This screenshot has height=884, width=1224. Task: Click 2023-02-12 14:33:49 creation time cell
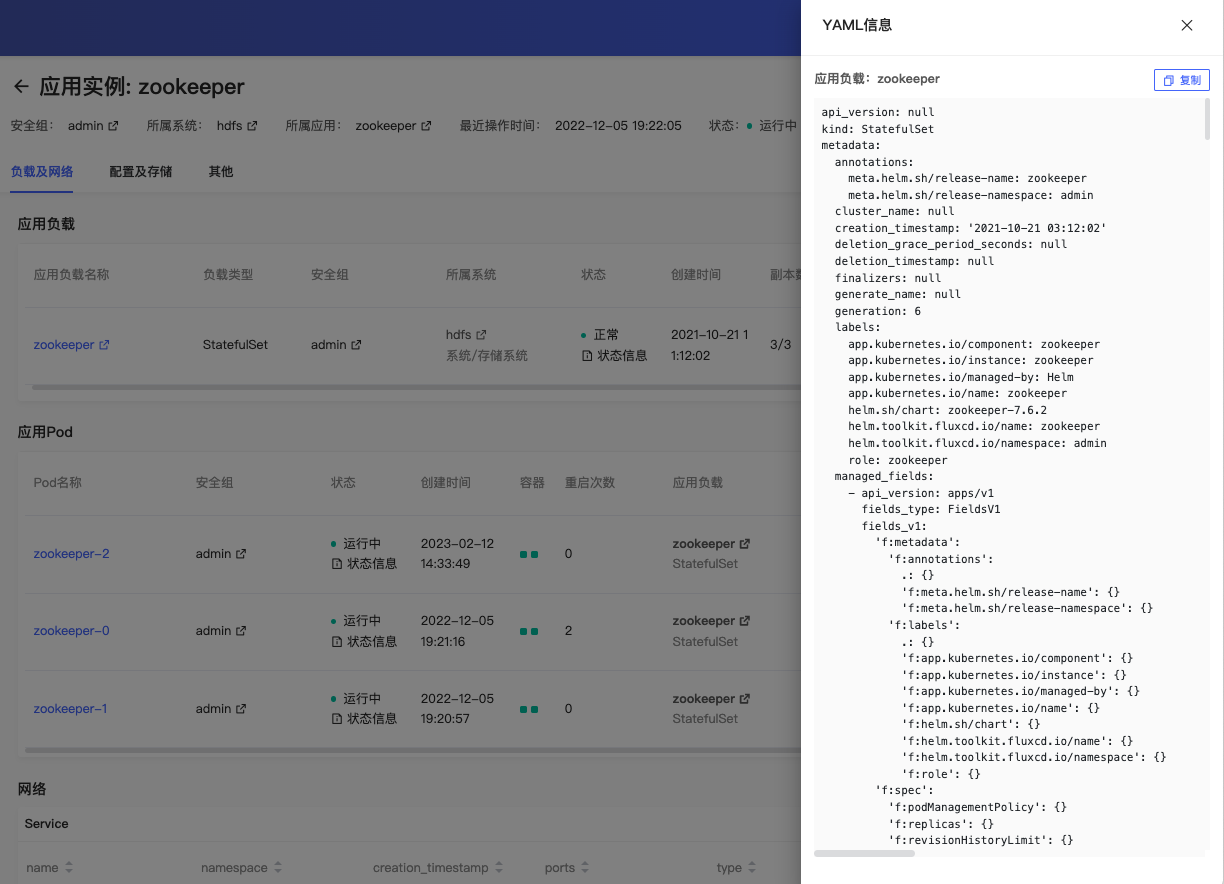[458, 554]
